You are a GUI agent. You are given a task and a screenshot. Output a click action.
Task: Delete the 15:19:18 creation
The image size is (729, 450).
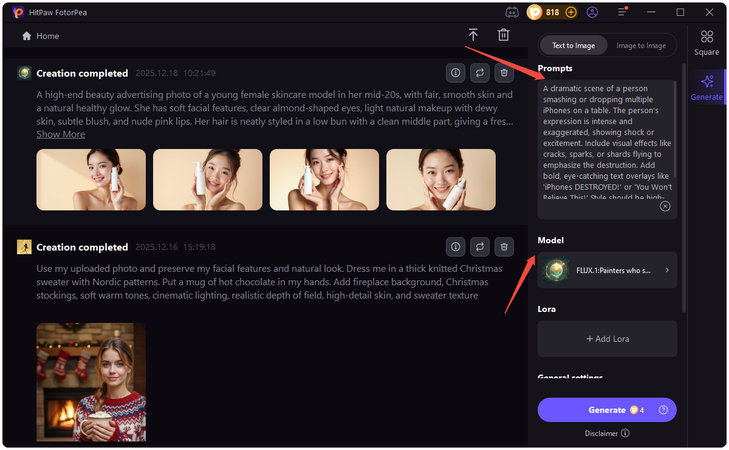click(x=504, y=247)
